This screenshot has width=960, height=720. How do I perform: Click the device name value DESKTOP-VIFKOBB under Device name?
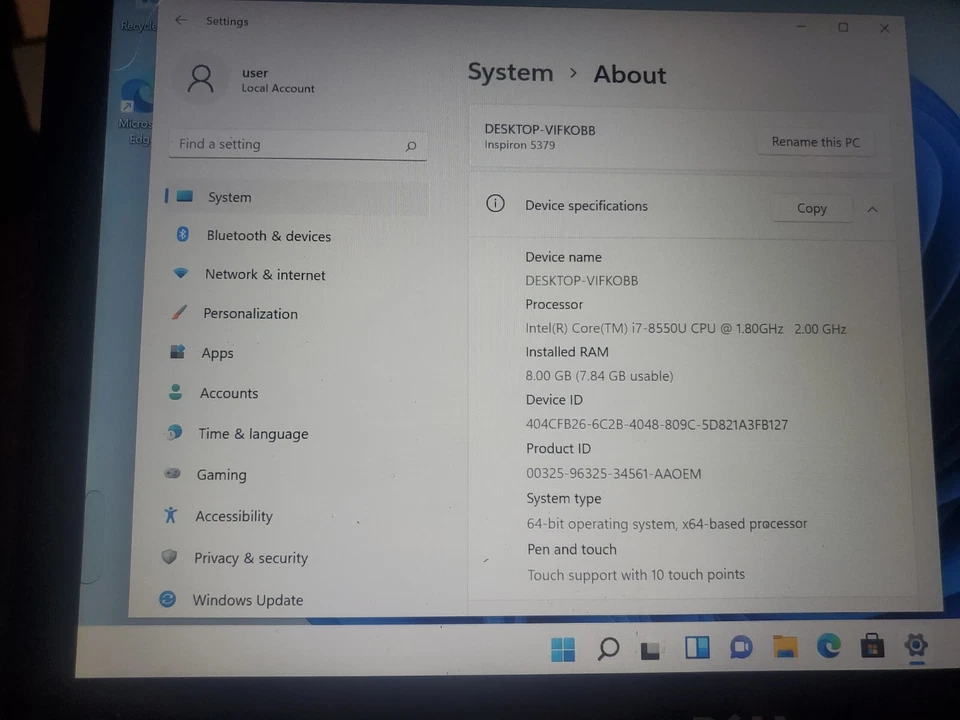pos(582,280)
